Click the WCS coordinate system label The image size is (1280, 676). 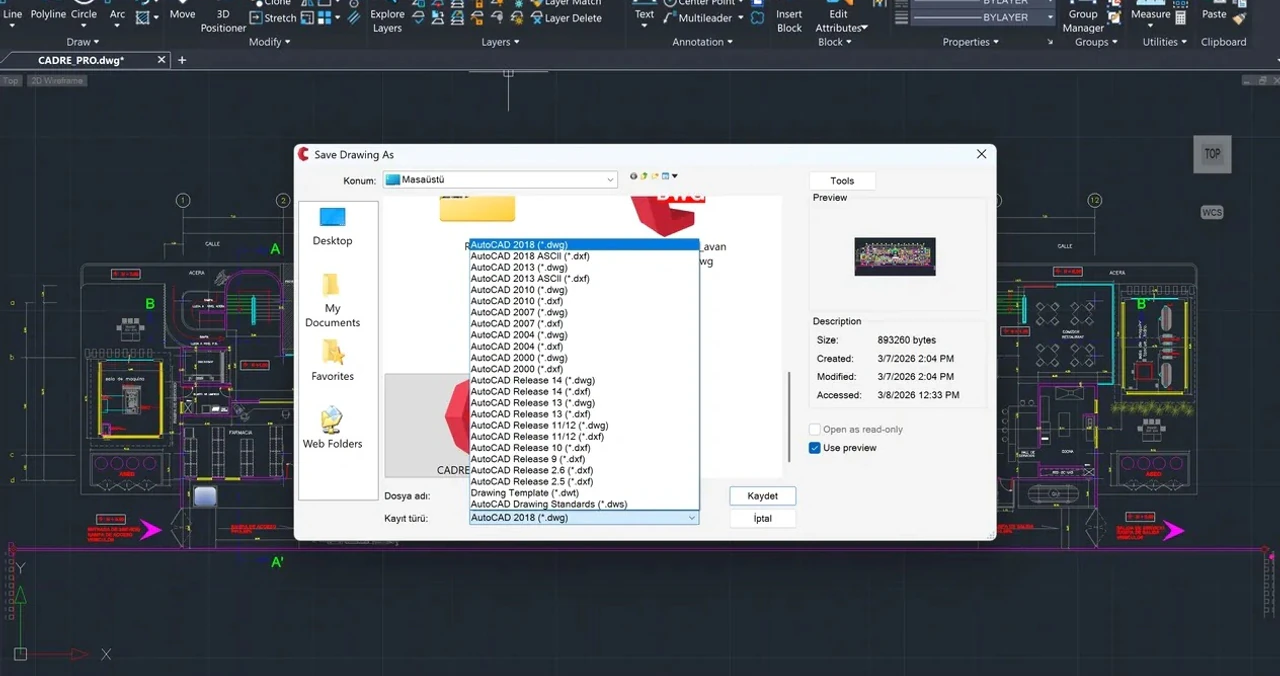pyautogui.click(x=1212, y=212)
